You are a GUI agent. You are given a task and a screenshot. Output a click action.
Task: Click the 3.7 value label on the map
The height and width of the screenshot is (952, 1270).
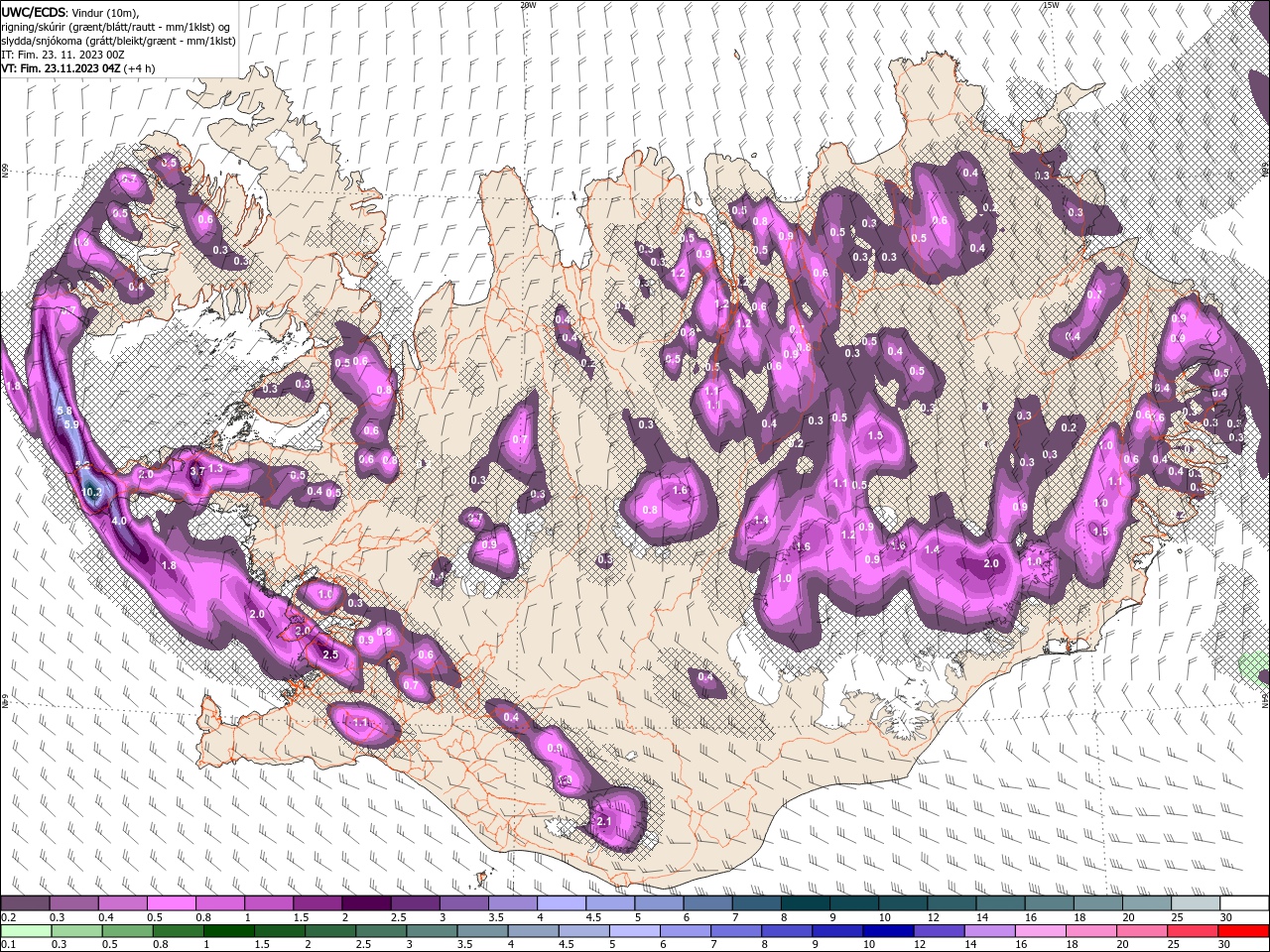pyautogui.click(x=196, y=471)
